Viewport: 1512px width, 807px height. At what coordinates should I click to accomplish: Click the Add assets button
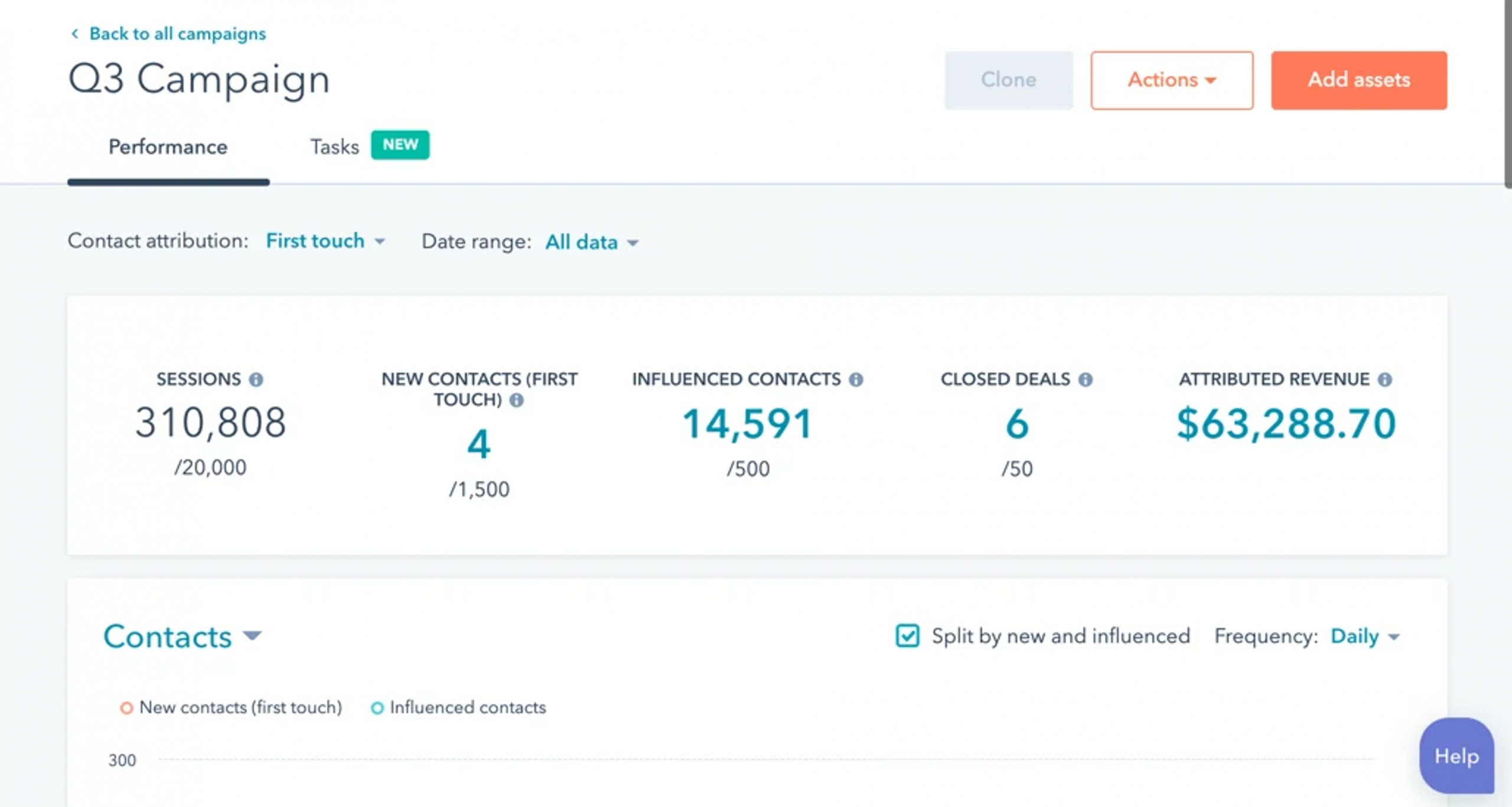1358,80
